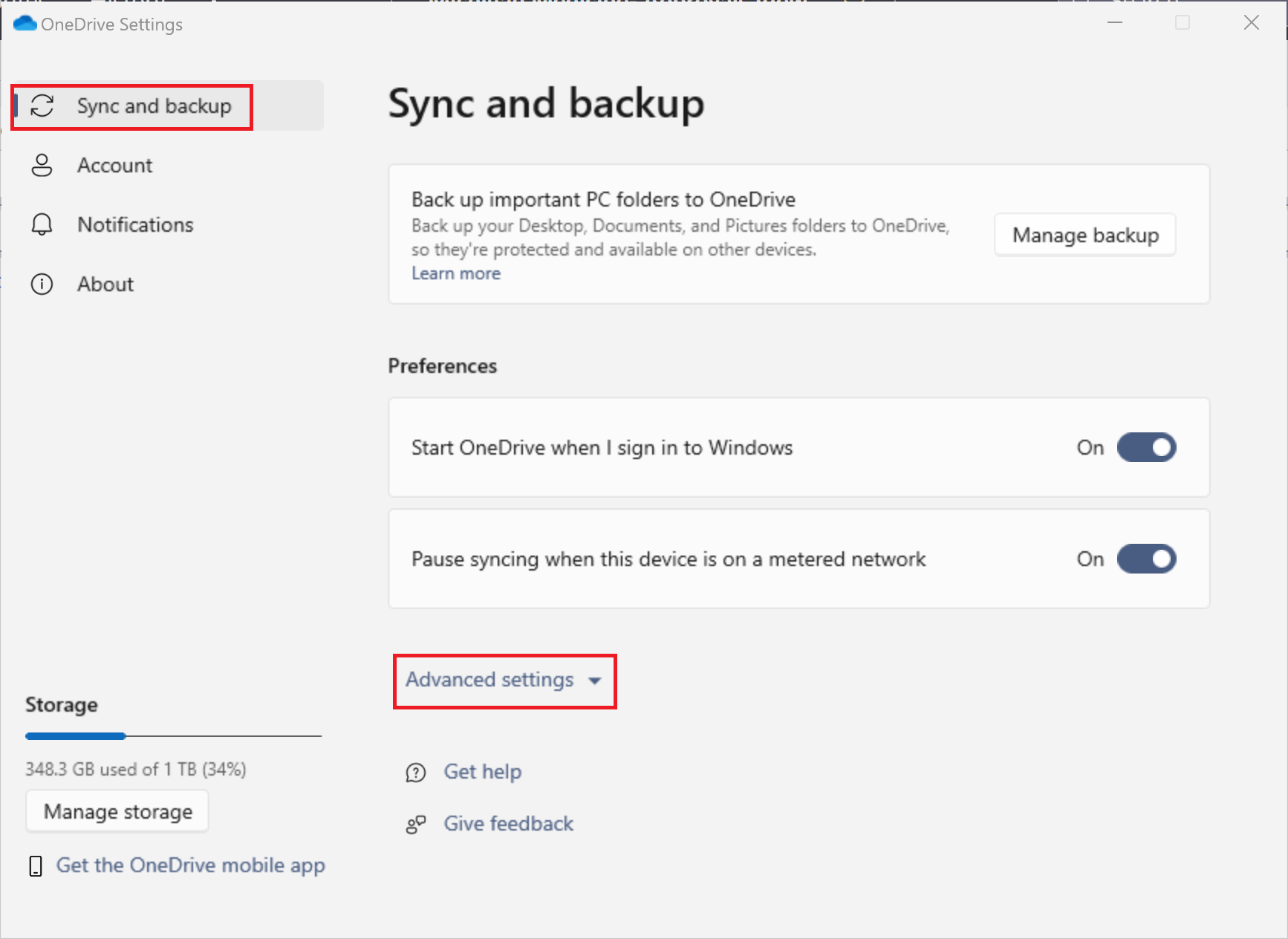
Task: Toggle Start OneDrive when I sign in switch
Action: click(x=1146, y=447)
